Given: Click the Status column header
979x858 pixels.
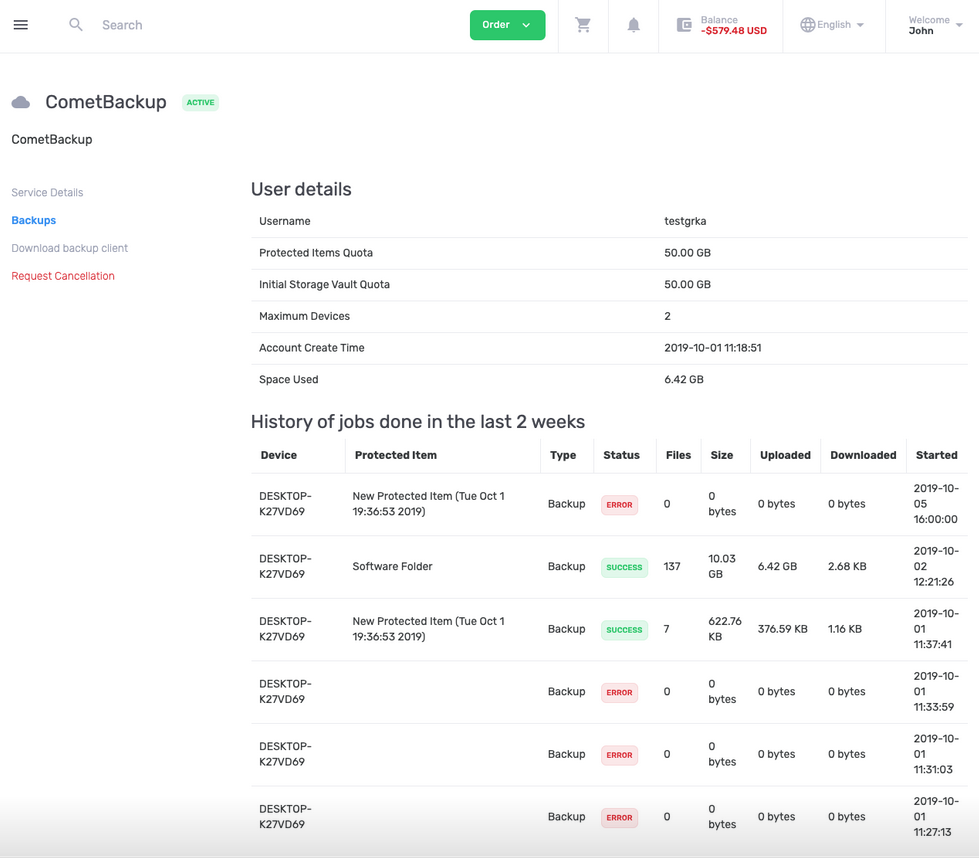Looking at the screenshot, I should coord(621,455).
